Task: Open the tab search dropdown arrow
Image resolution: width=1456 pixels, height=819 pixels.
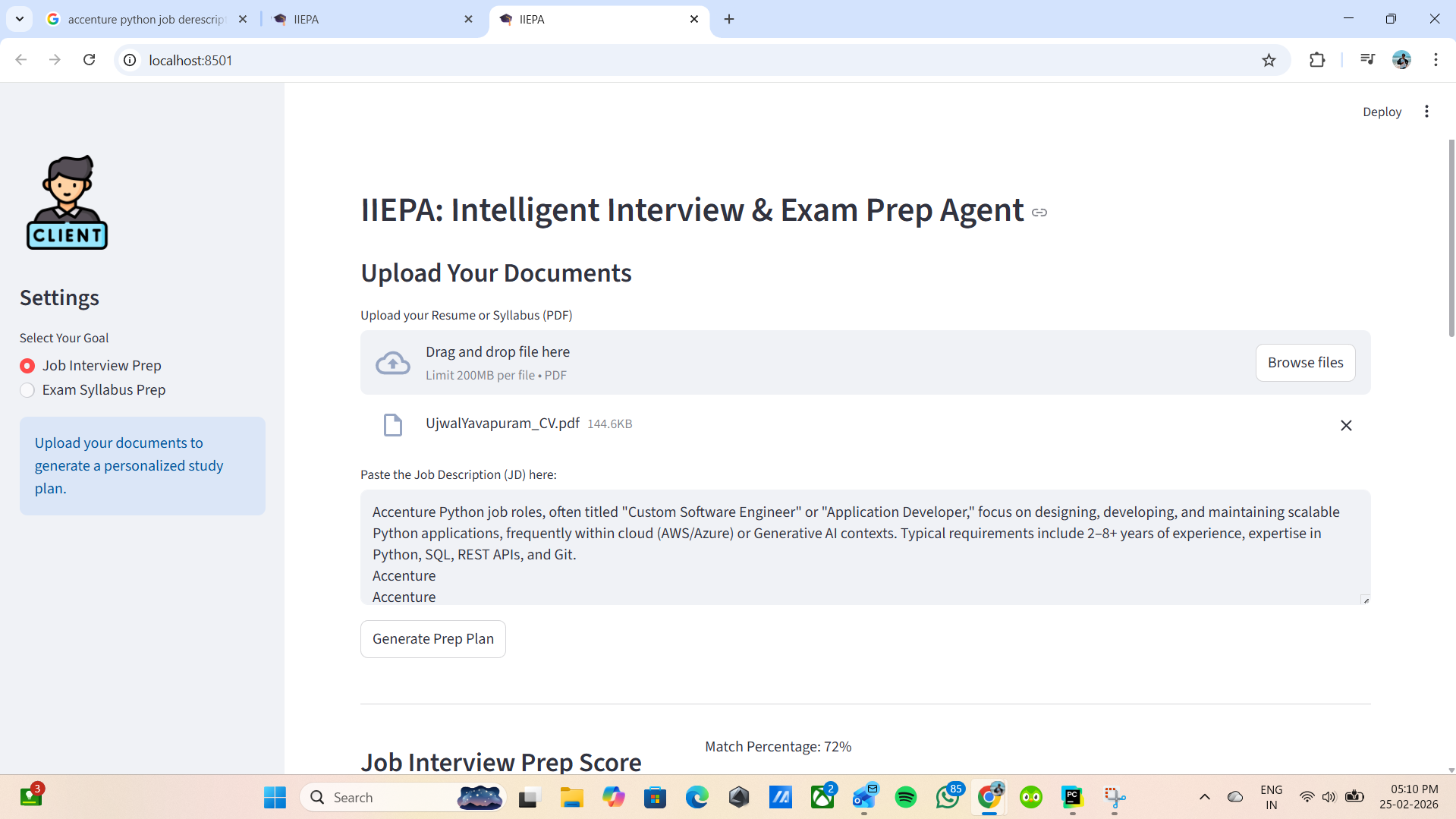Action: pos(20,19)
